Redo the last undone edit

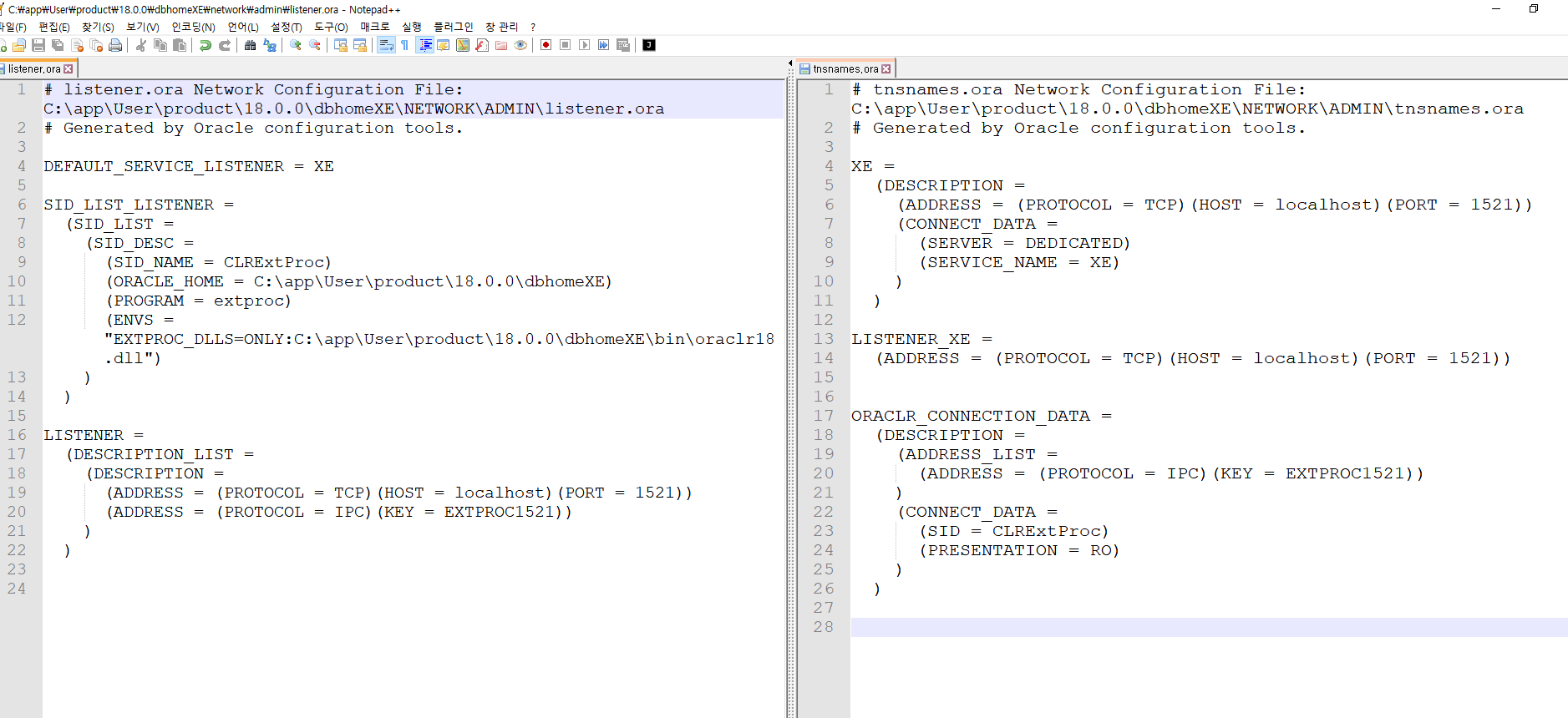[225, 45]
